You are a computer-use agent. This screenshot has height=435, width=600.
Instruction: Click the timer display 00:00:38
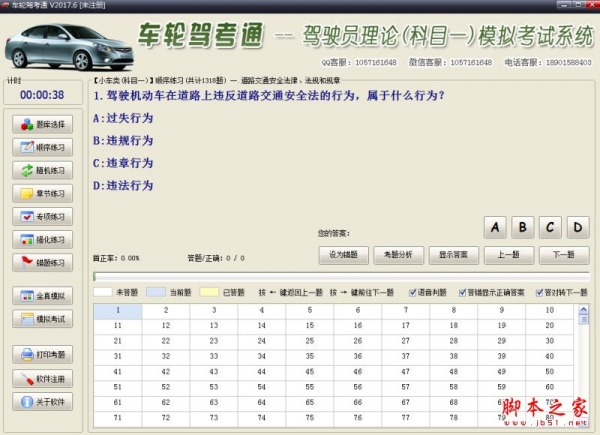coord(42,95)
